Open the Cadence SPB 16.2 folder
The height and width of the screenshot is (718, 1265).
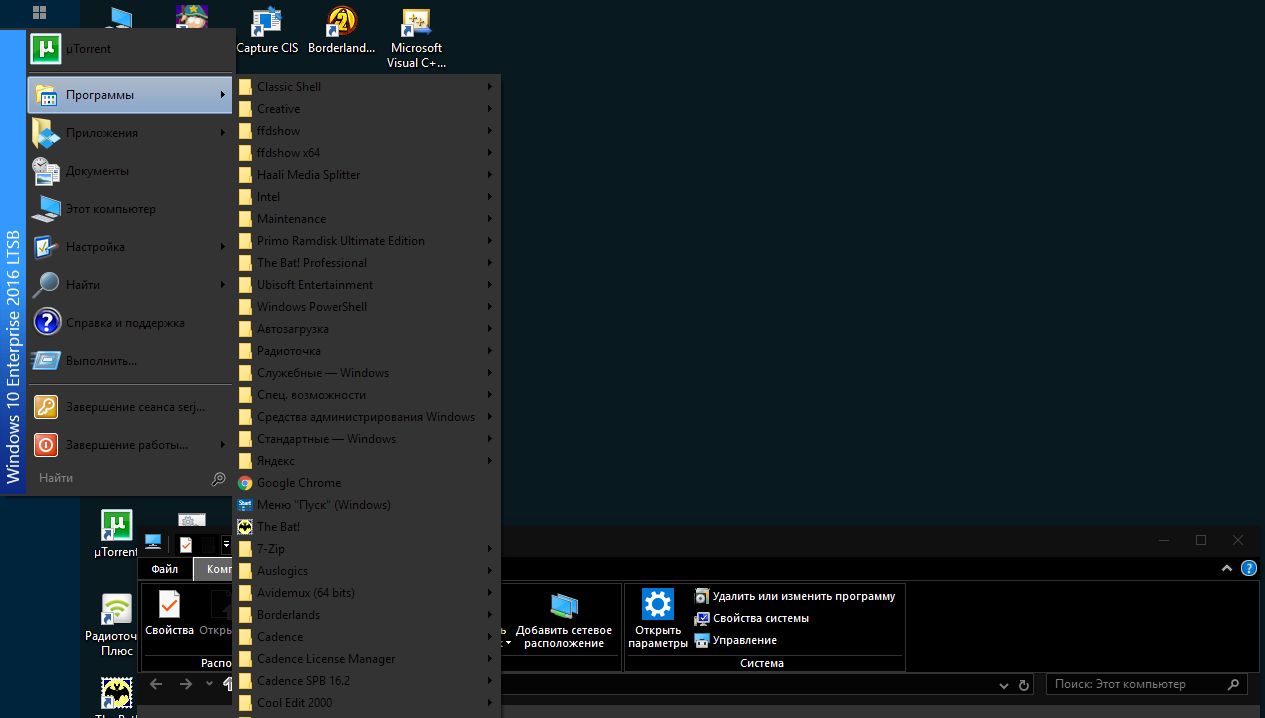tap(366, 681)
